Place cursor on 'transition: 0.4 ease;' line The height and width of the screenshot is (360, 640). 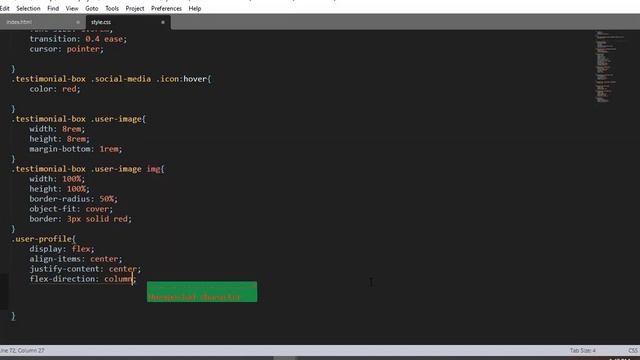78,39
